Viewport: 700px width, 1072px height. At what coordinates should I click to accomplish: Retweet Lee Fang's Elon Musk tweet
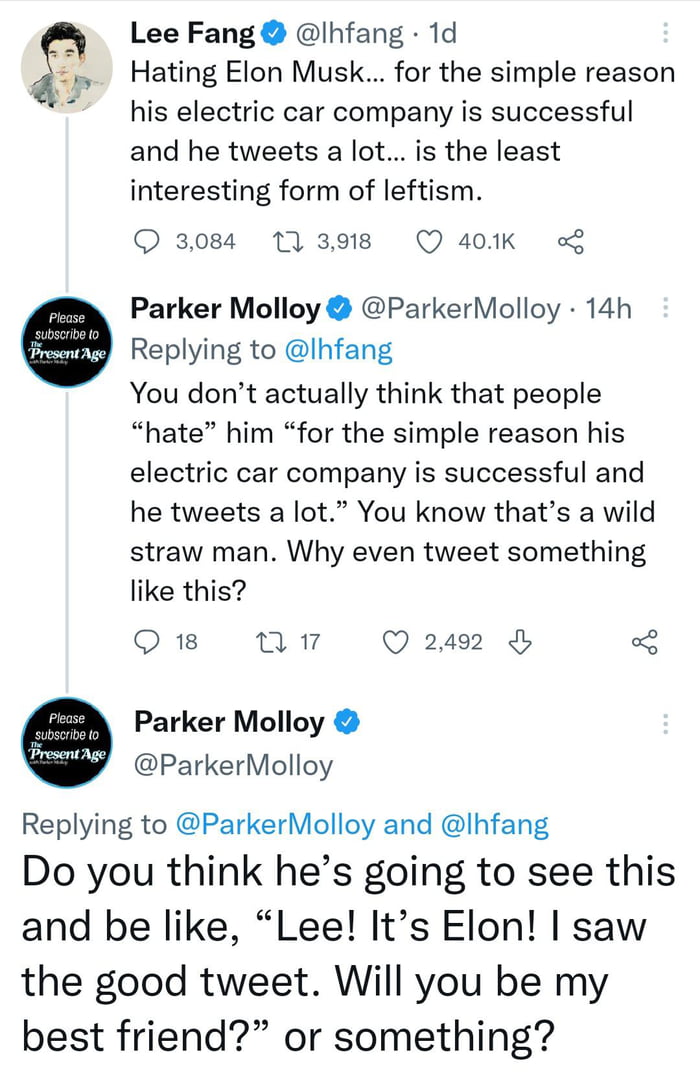[284, 241]
